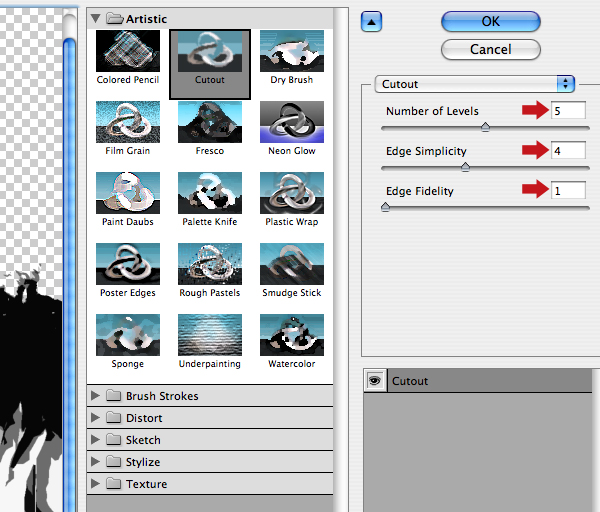Click the Number of Levels slider handle
Screen dimensions: 600x512
(485, 127)
